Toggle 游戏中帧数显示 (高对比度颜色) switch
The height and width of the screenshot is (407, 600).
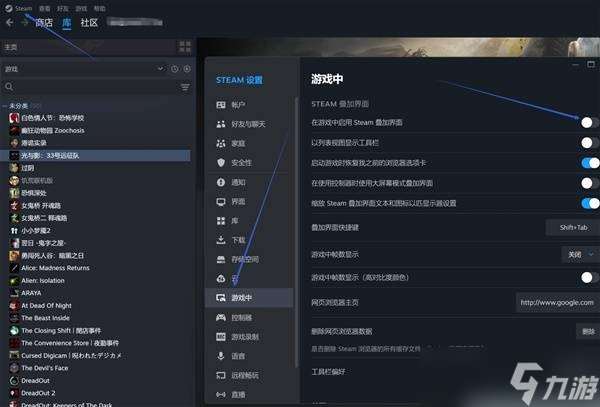589,277
